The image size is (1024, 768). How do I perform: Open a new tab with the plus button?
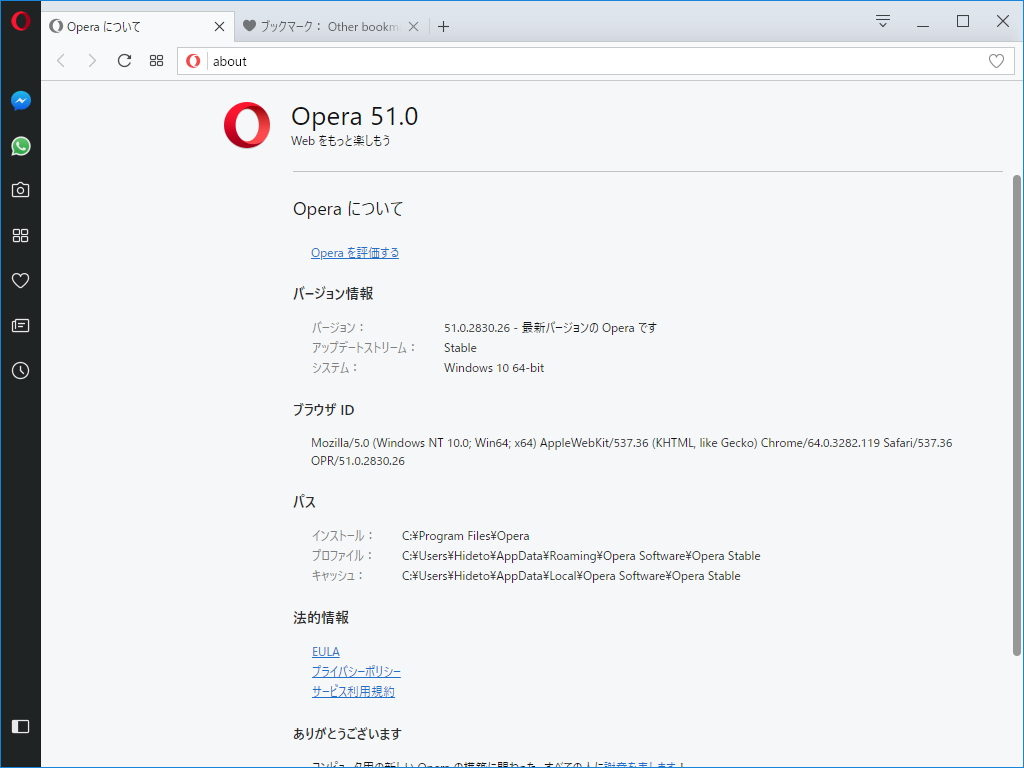443,27
